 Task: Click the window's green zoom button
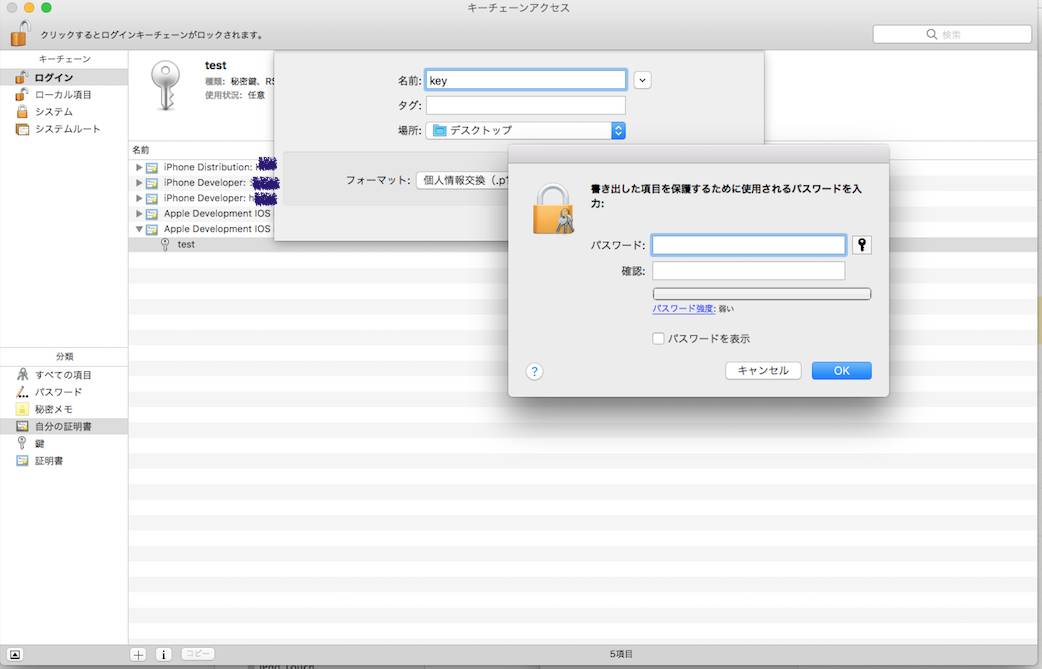click(x=46, y=7)
